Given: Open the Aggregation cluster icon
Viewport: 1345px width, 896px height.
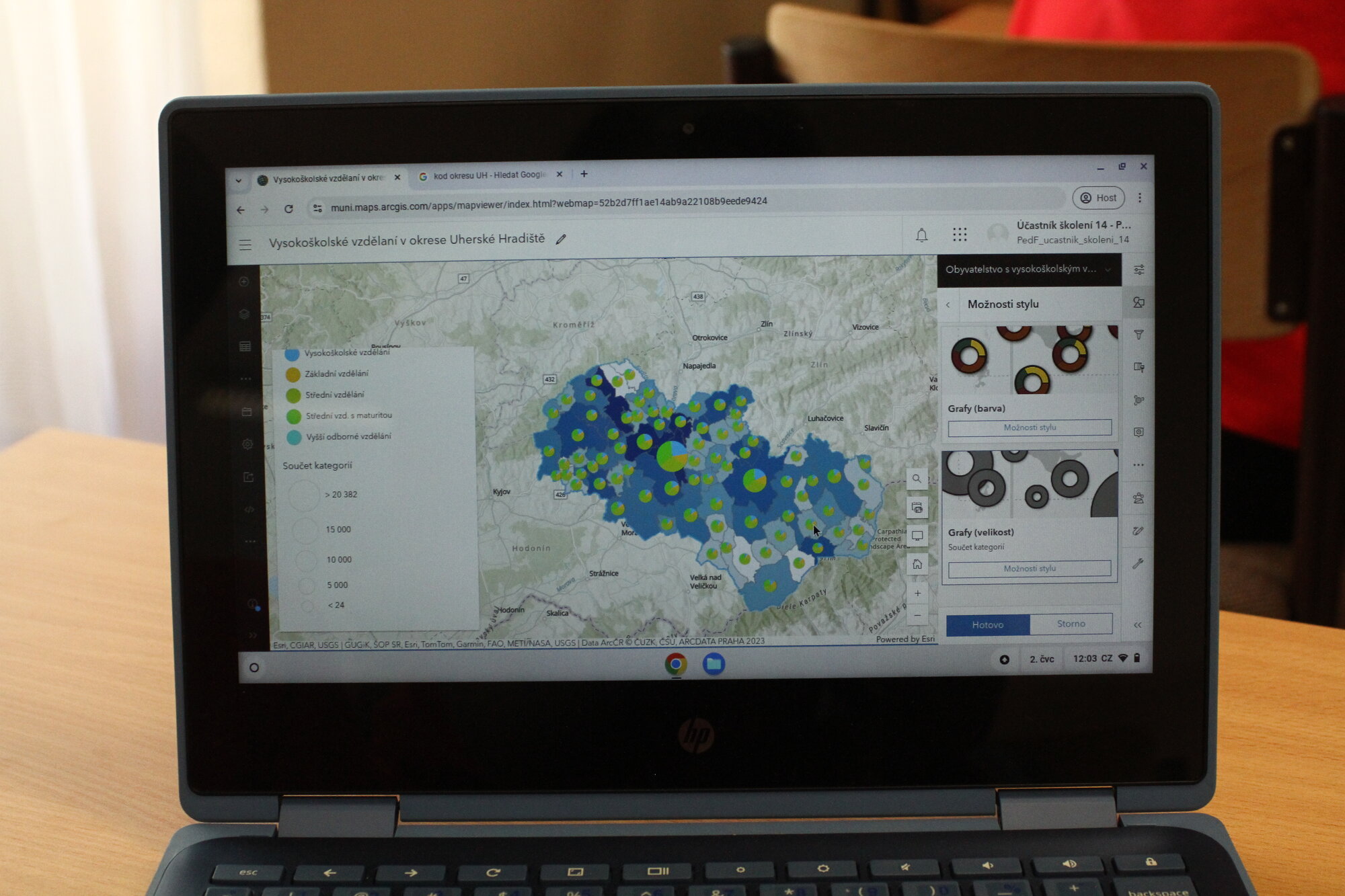Looking at the screenshot, I should pyautogui.click(x=1139, y=400).
